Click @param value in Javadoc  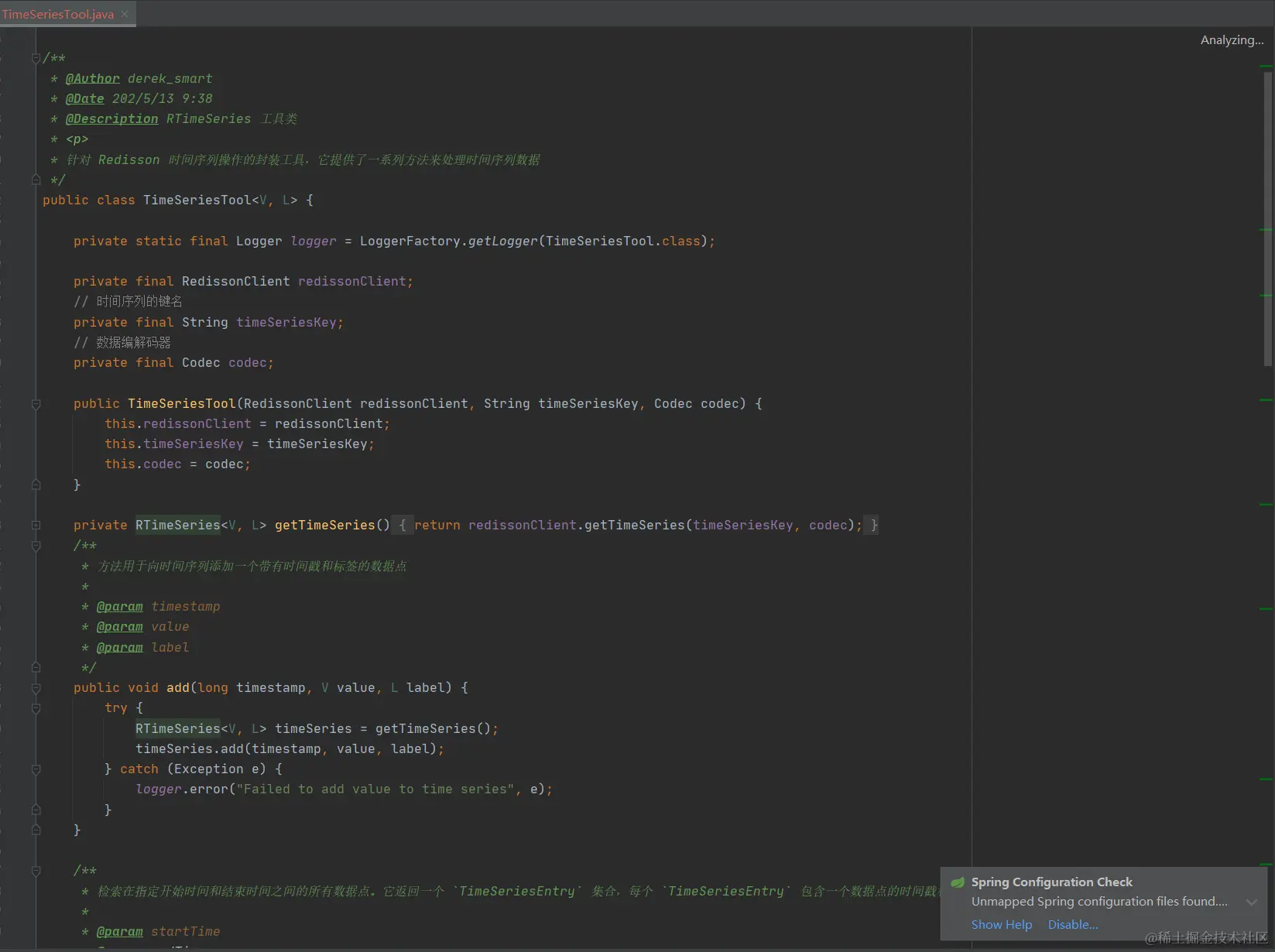pos(143,627)
